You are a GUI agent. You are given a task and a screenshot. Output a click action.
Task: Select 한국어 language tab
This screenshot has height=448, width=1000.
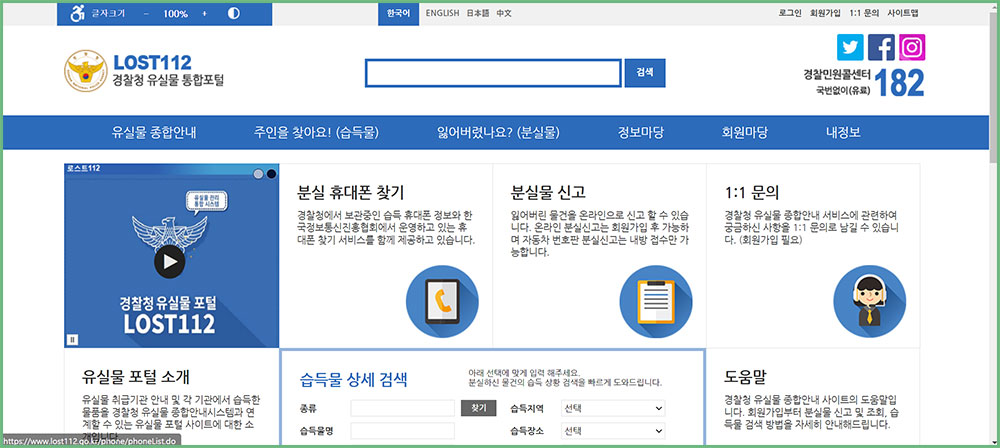pos(399,13)
